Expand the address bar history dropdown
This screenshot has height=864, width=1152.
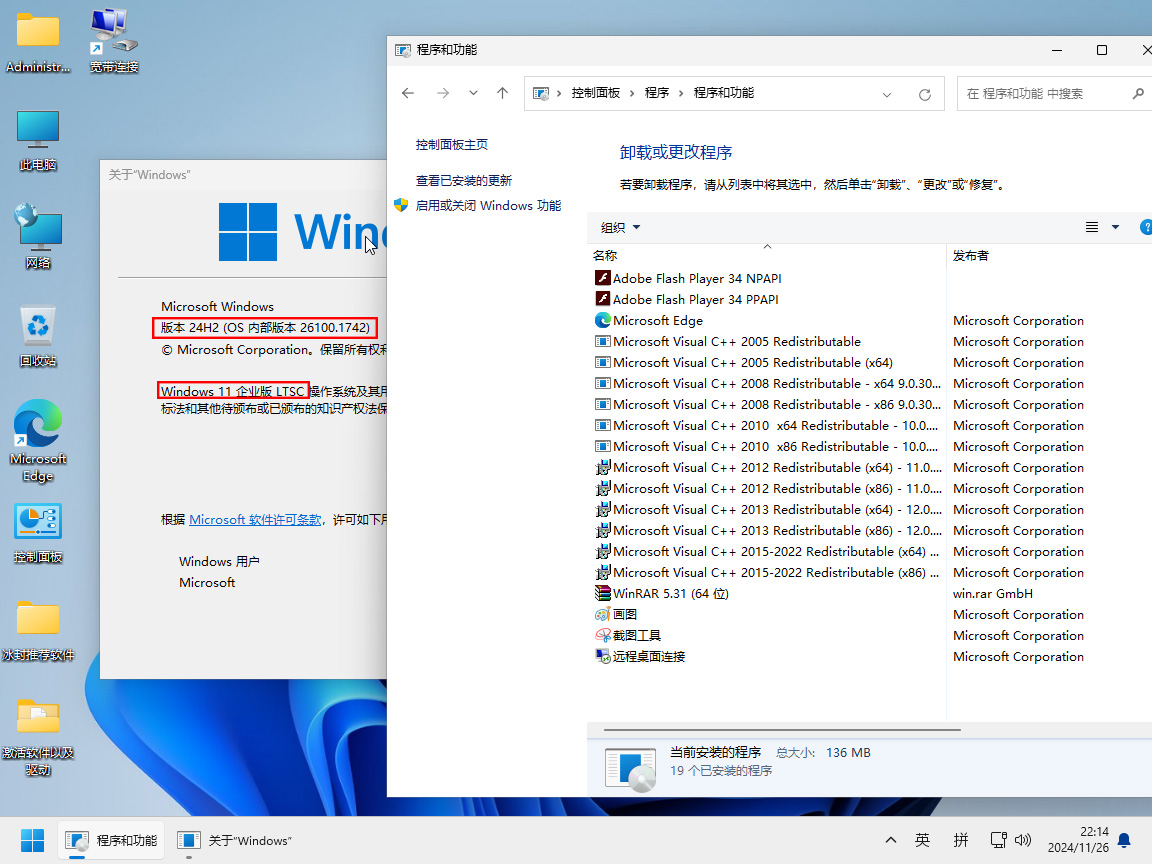(887, 94)
